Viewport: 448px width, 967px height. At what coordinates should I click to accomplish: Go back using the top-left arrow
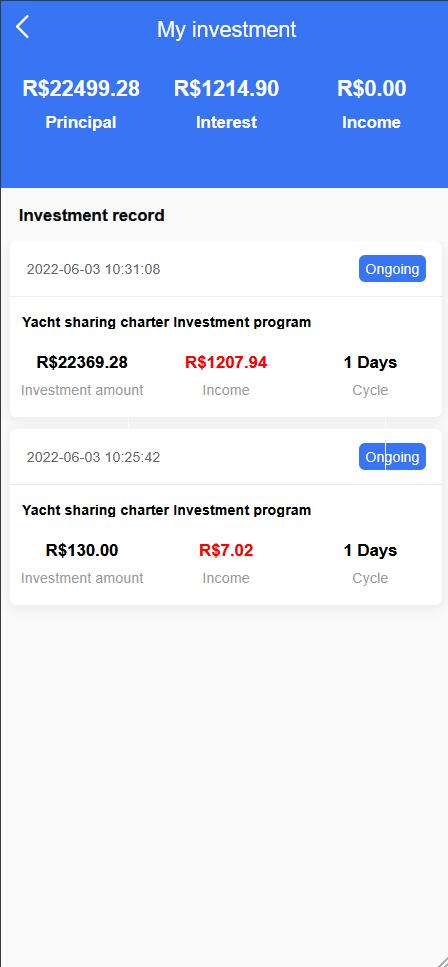point(22,27)
